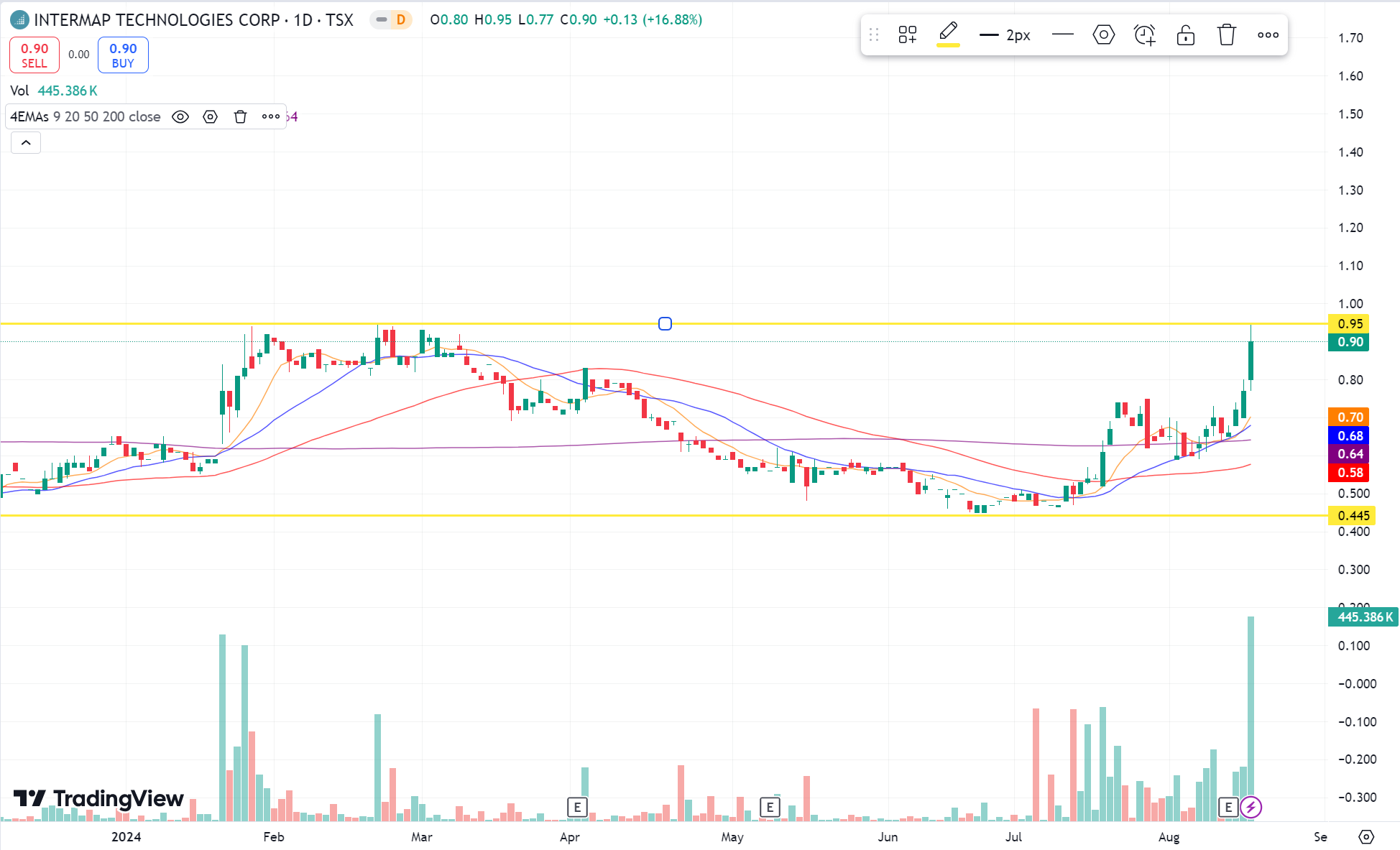This screenshot has width=1400, height=850.
Task: Click the Intermap symbol logo icon
Action: 19,20
